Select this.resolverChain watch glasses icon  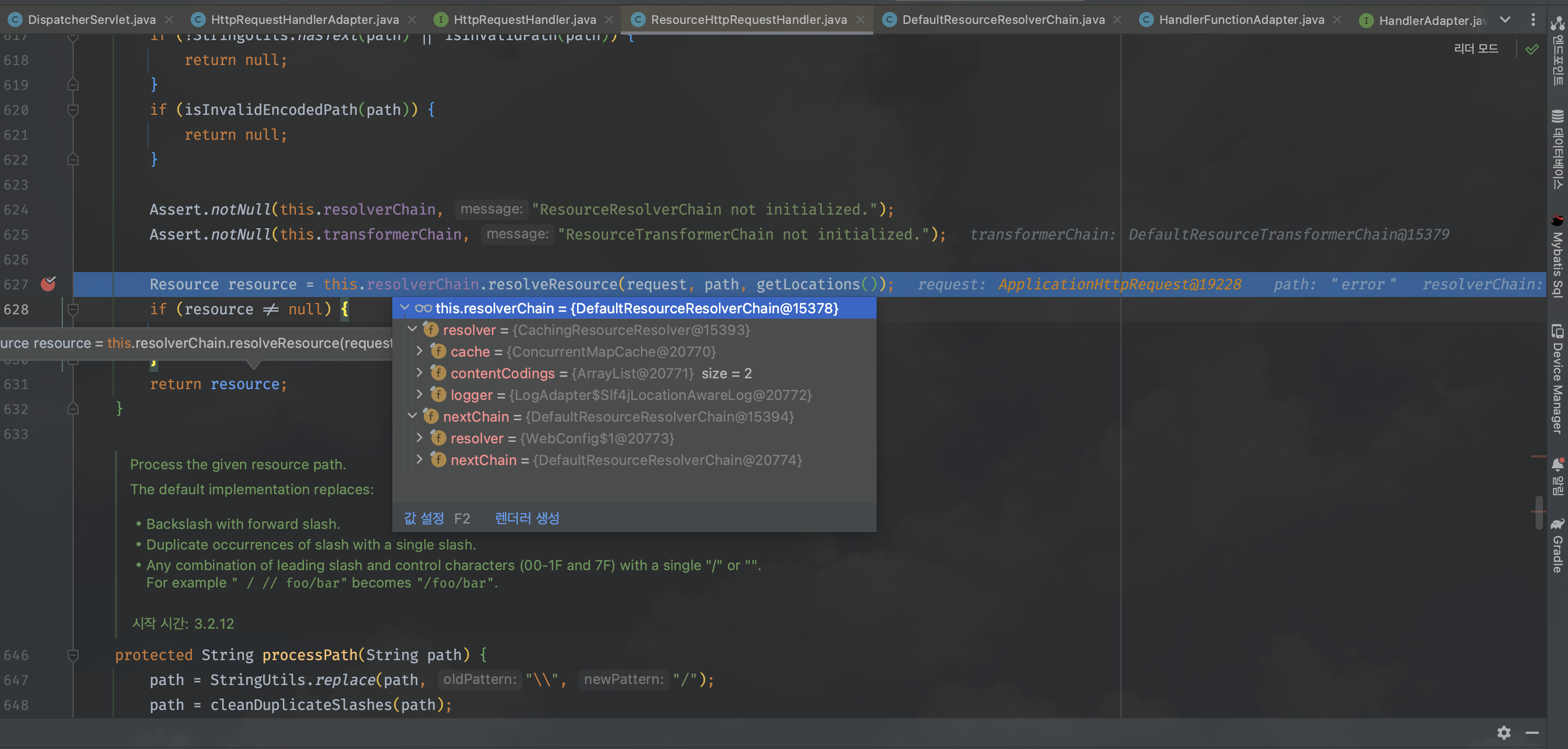click(423, 308)
